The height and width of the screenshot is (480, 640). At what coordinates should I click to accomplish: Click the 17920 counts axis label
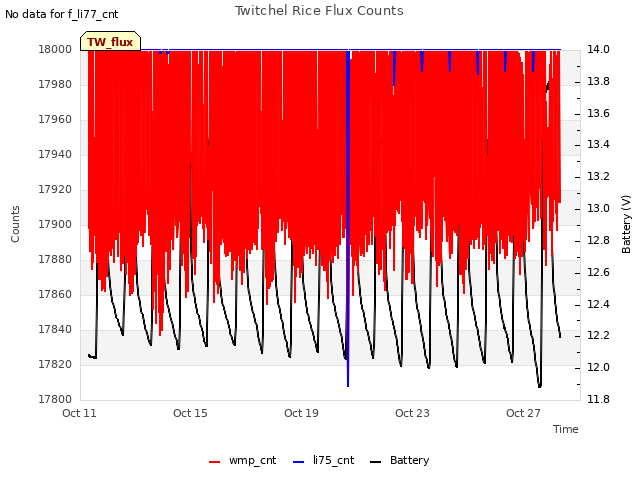tap(55, 189)
